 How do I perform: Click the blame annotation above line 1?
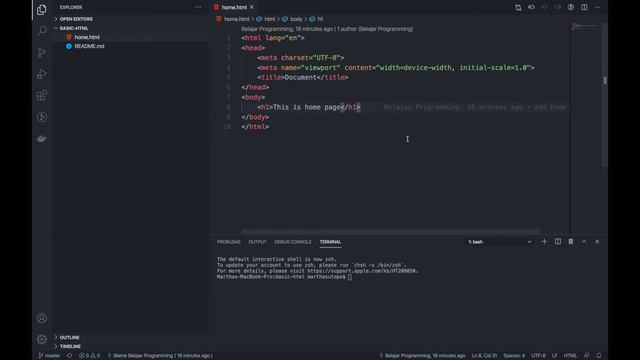point(327,29)
